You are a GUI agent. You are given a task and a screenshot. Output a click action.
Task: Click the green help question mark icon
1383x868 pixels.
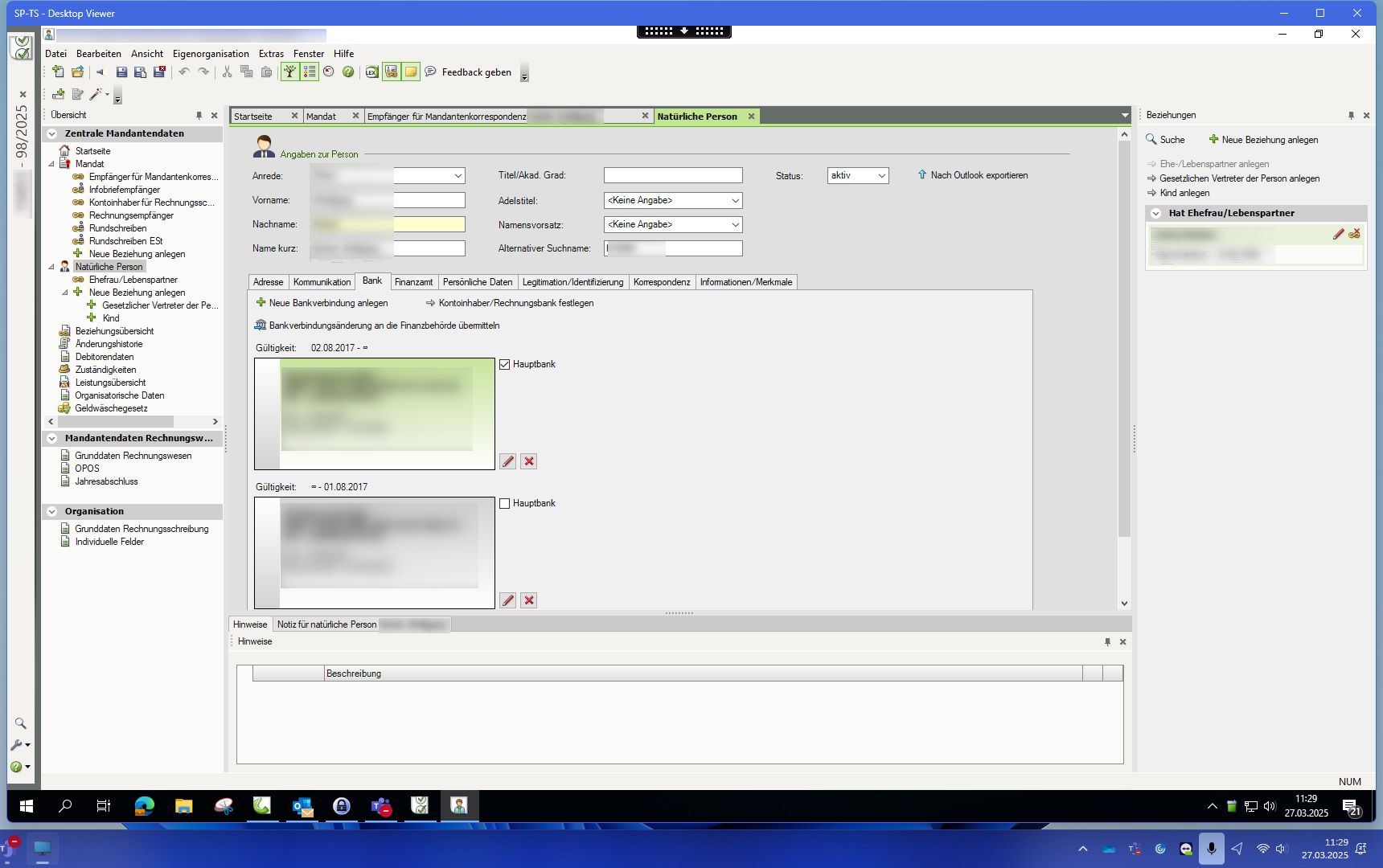[348, 72]
